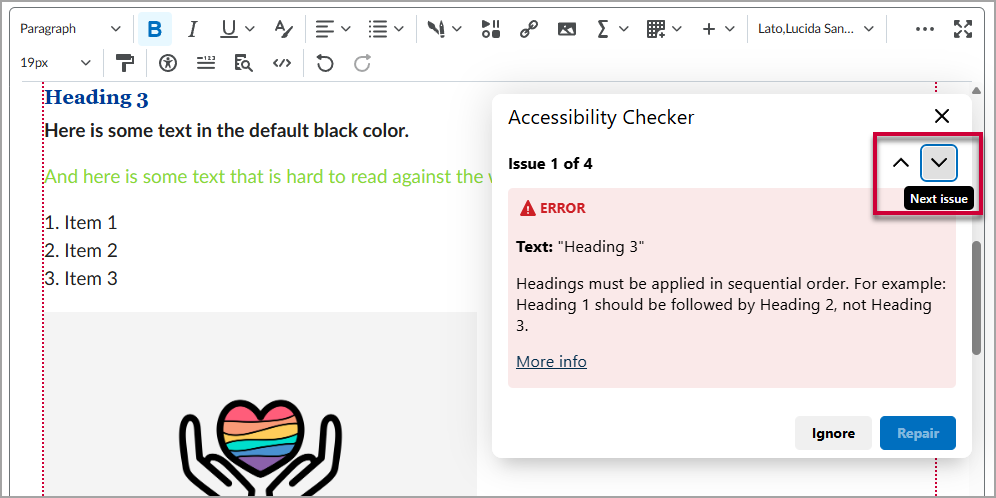The width and height of the screenshot is (996, 498).
Task: Click the preview magnifier icon
Action: tap(243, 64)
